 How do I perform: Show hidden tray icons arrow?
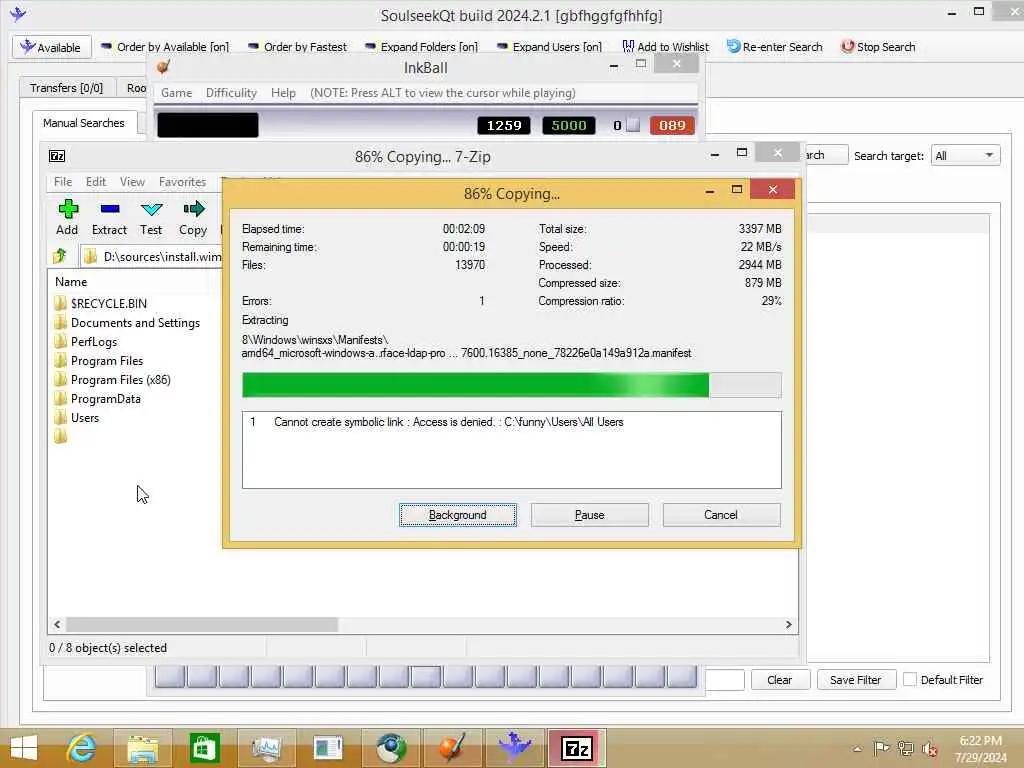(857, 748)
